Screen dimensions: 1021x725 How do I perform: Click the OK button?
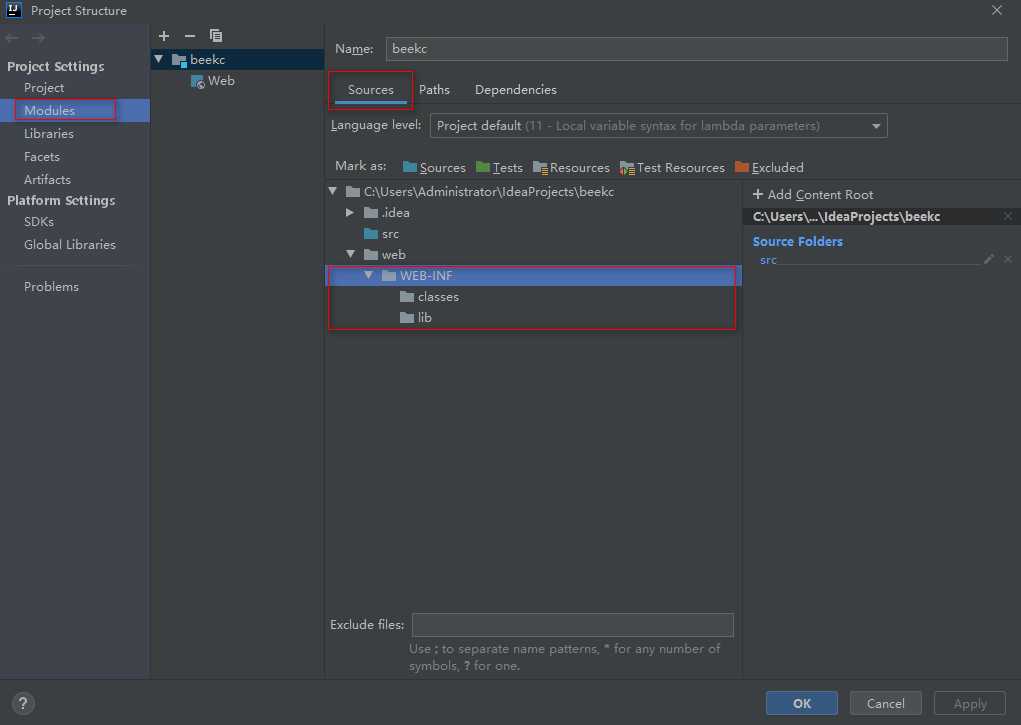(x=802, y=704)
